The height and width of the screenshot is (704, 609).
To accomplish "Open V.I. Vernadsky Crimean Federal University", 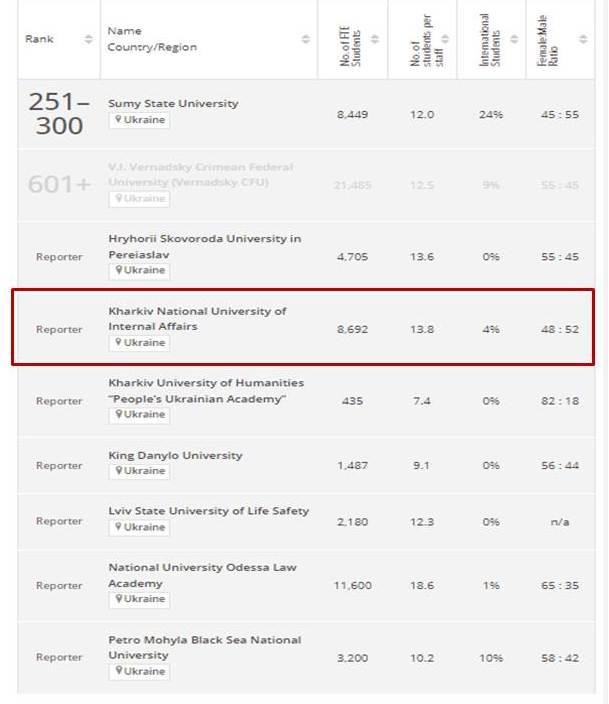I will click(200, 174).
